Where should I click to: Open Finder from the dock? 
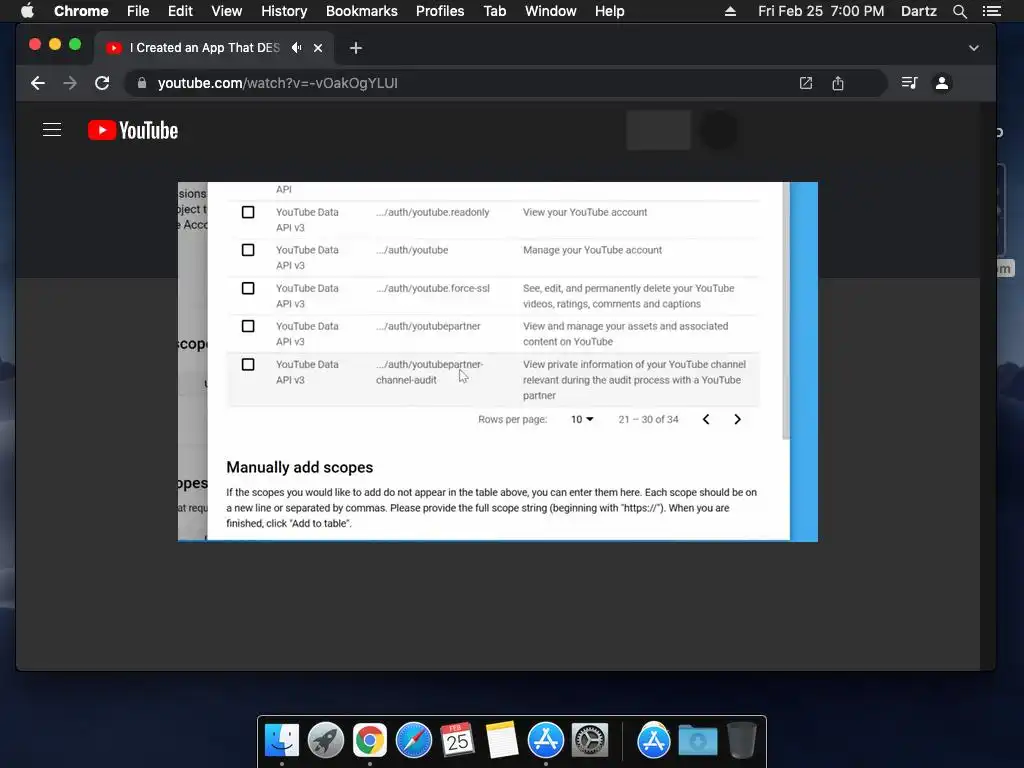(x=282, y=740)
